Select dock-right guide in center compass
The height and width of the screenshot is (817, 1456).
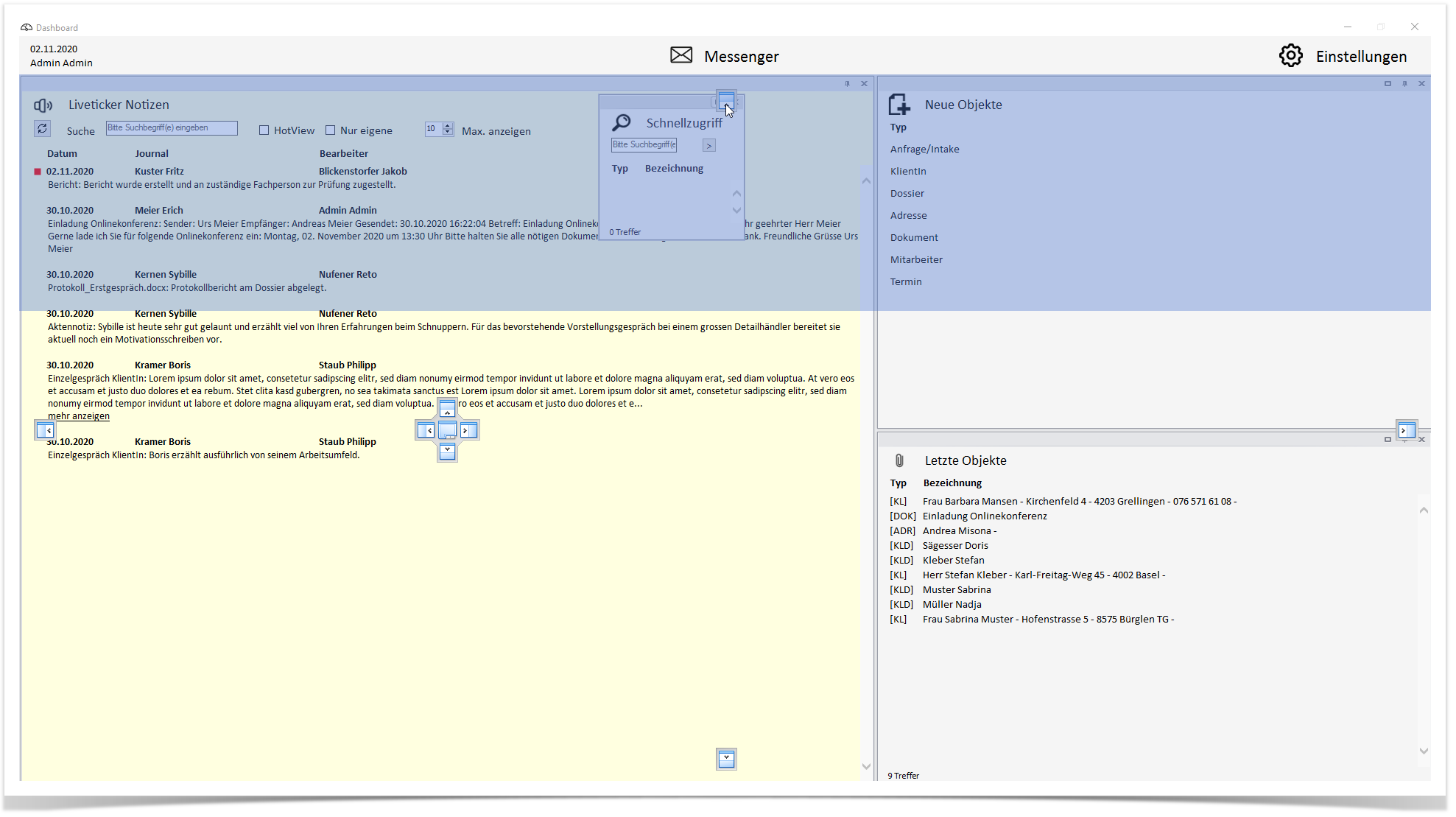click(469, 430)
